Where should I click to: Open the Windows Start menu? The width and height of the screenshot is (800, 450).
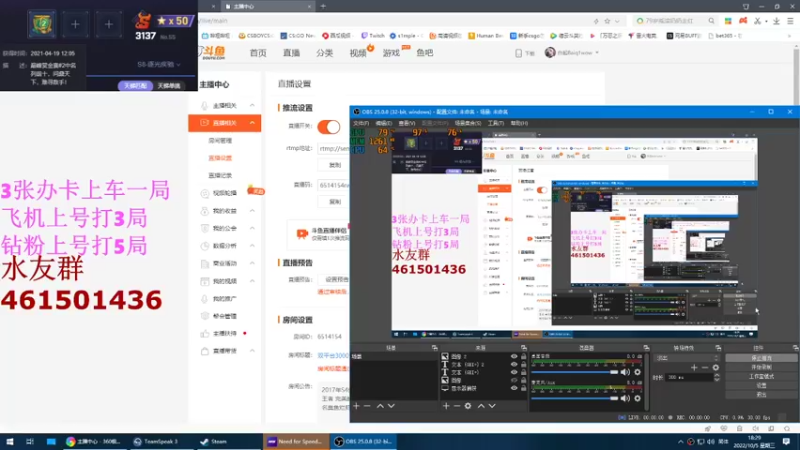pyautogui.click(x=10, y=442)
